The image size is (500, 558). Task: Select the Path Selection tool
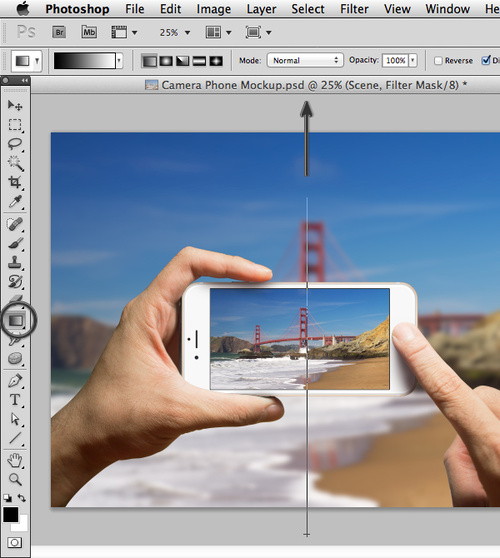pyautogui.click(x=15, y=419)
